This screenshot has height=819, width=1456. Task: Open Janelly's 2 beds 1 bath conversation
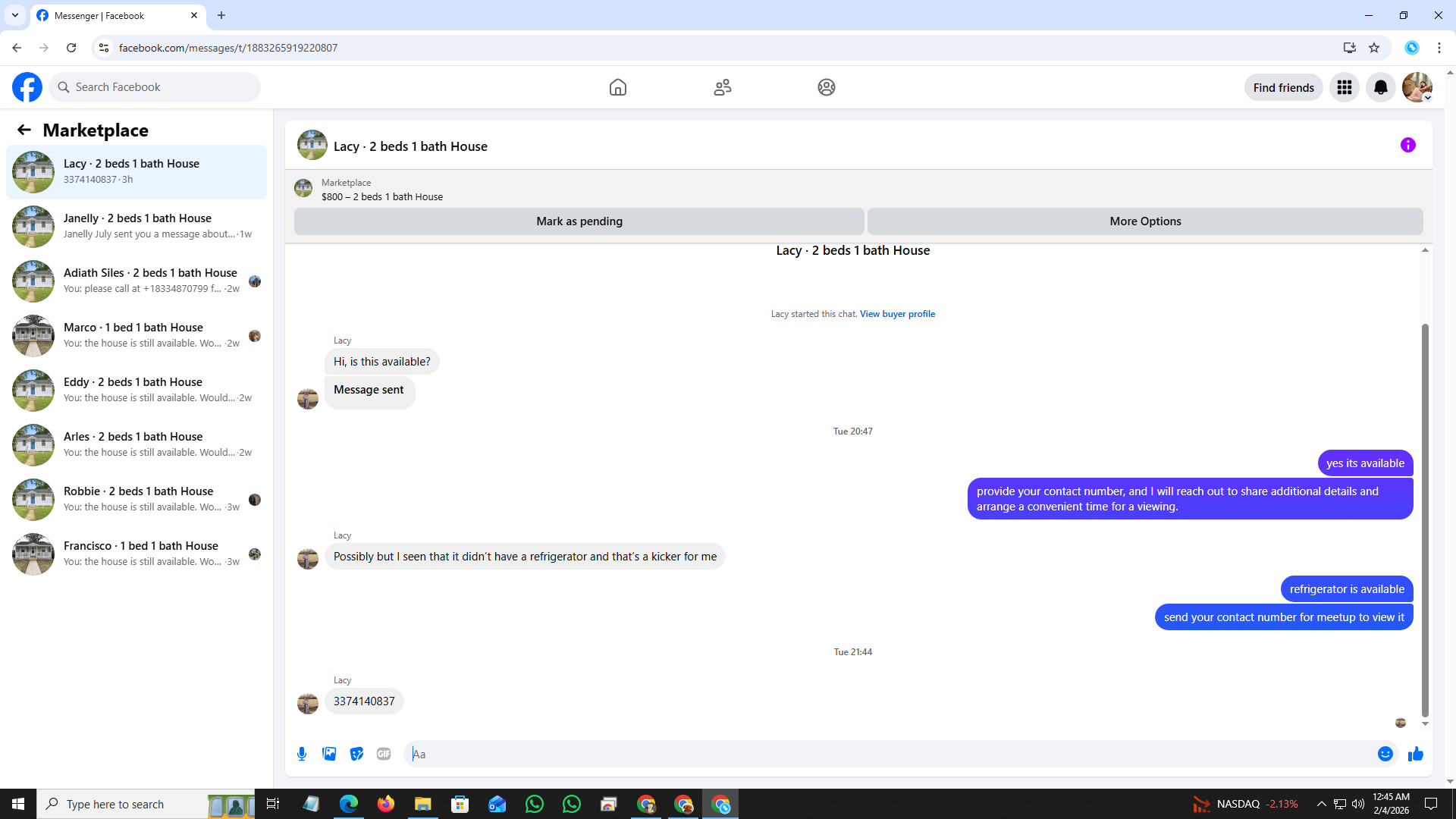[136, 226]
